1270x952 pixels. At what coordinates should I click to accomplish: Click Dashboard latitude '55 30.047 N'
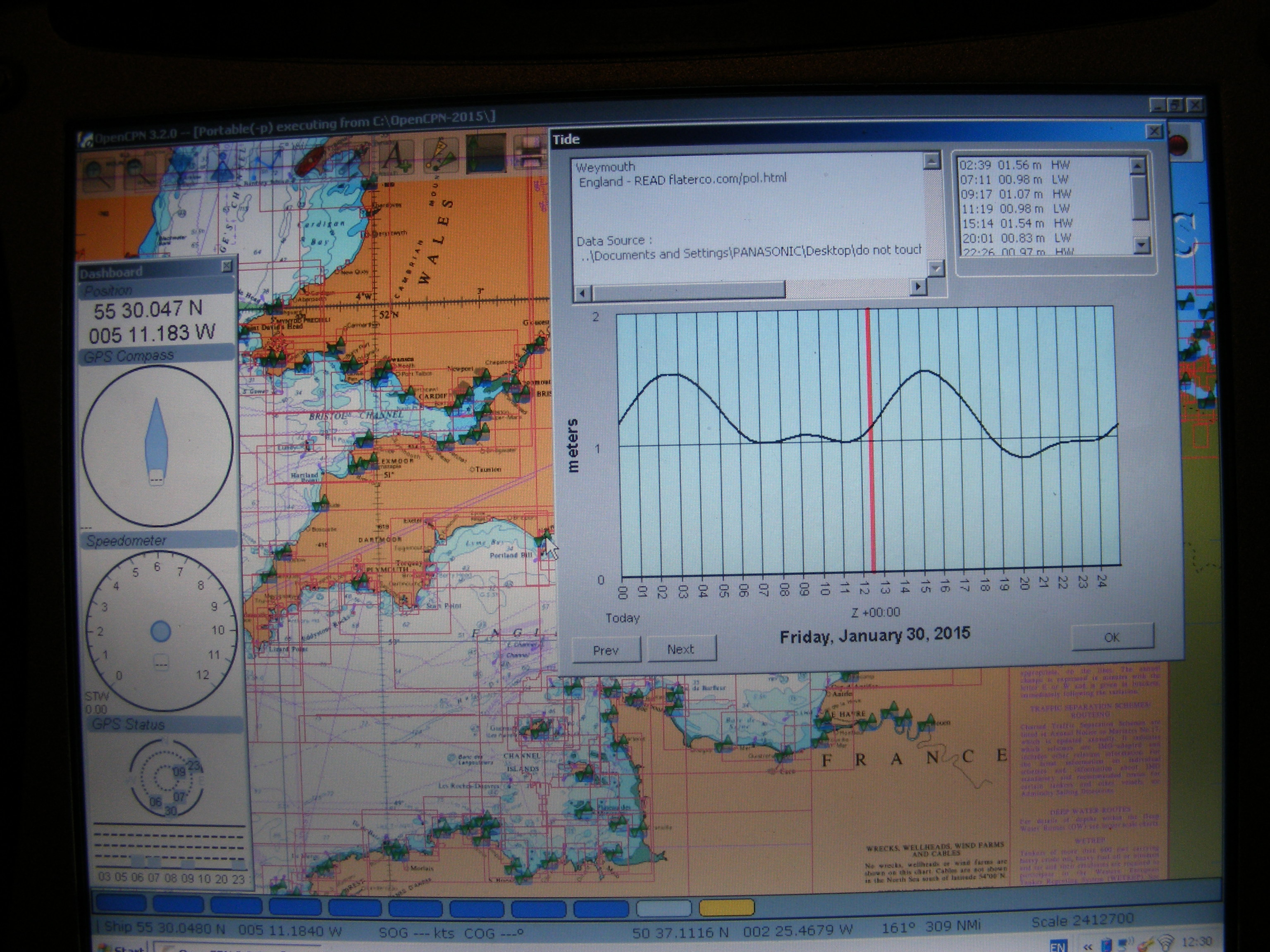[148, 310]
